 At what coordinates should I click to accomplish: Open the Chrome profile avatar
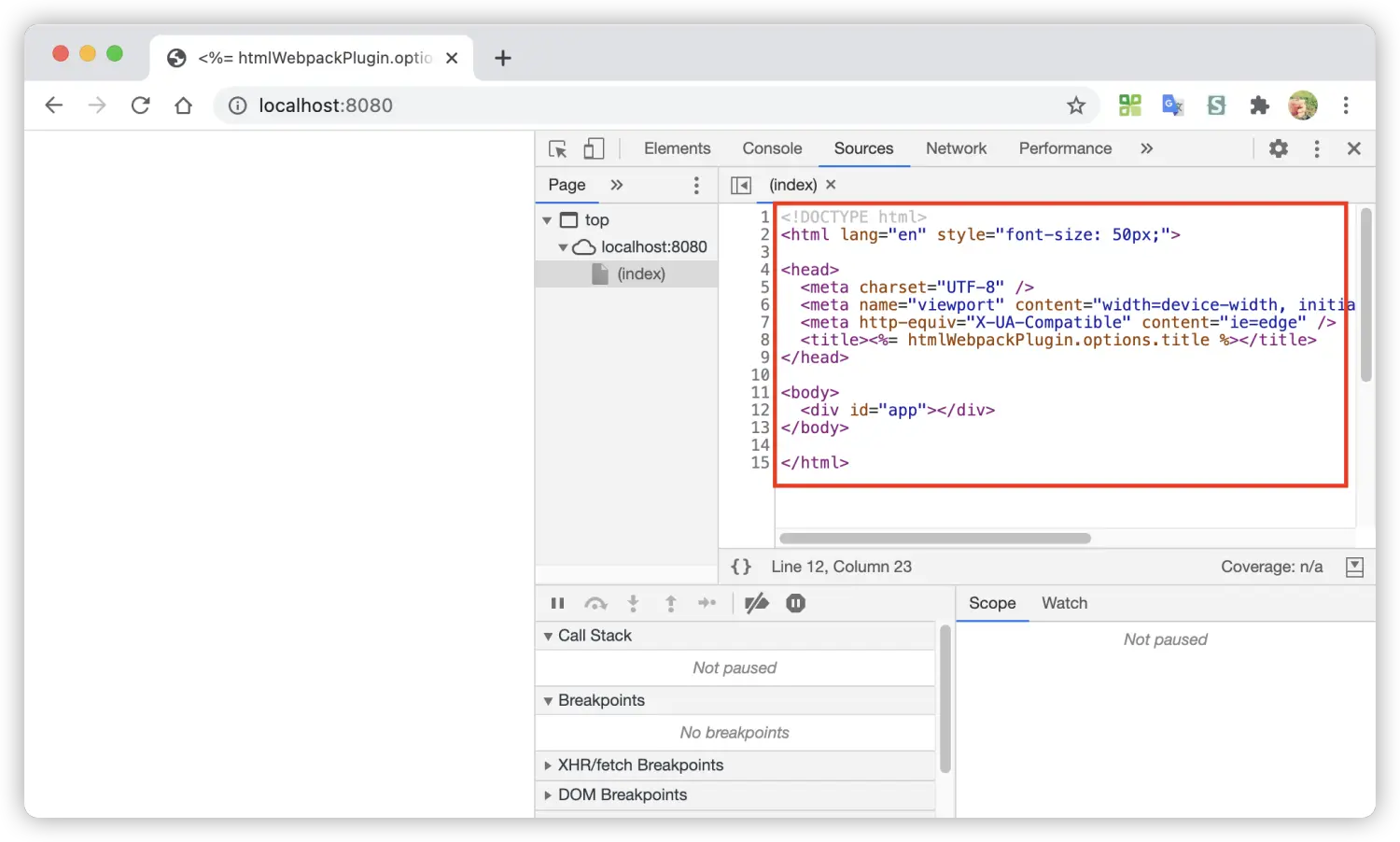click(1303, 105)
